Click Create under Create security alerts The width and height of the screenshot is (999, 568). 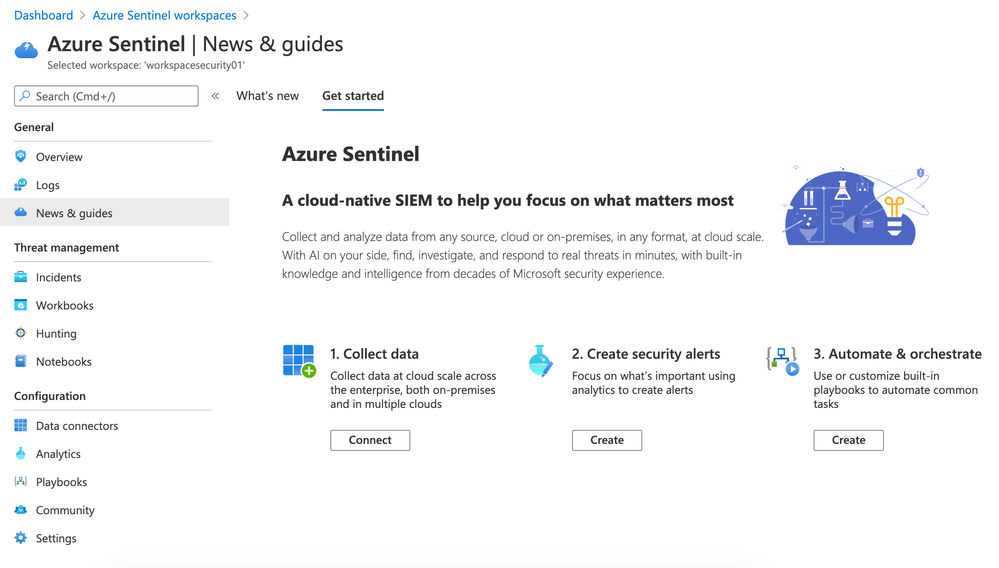607,440
